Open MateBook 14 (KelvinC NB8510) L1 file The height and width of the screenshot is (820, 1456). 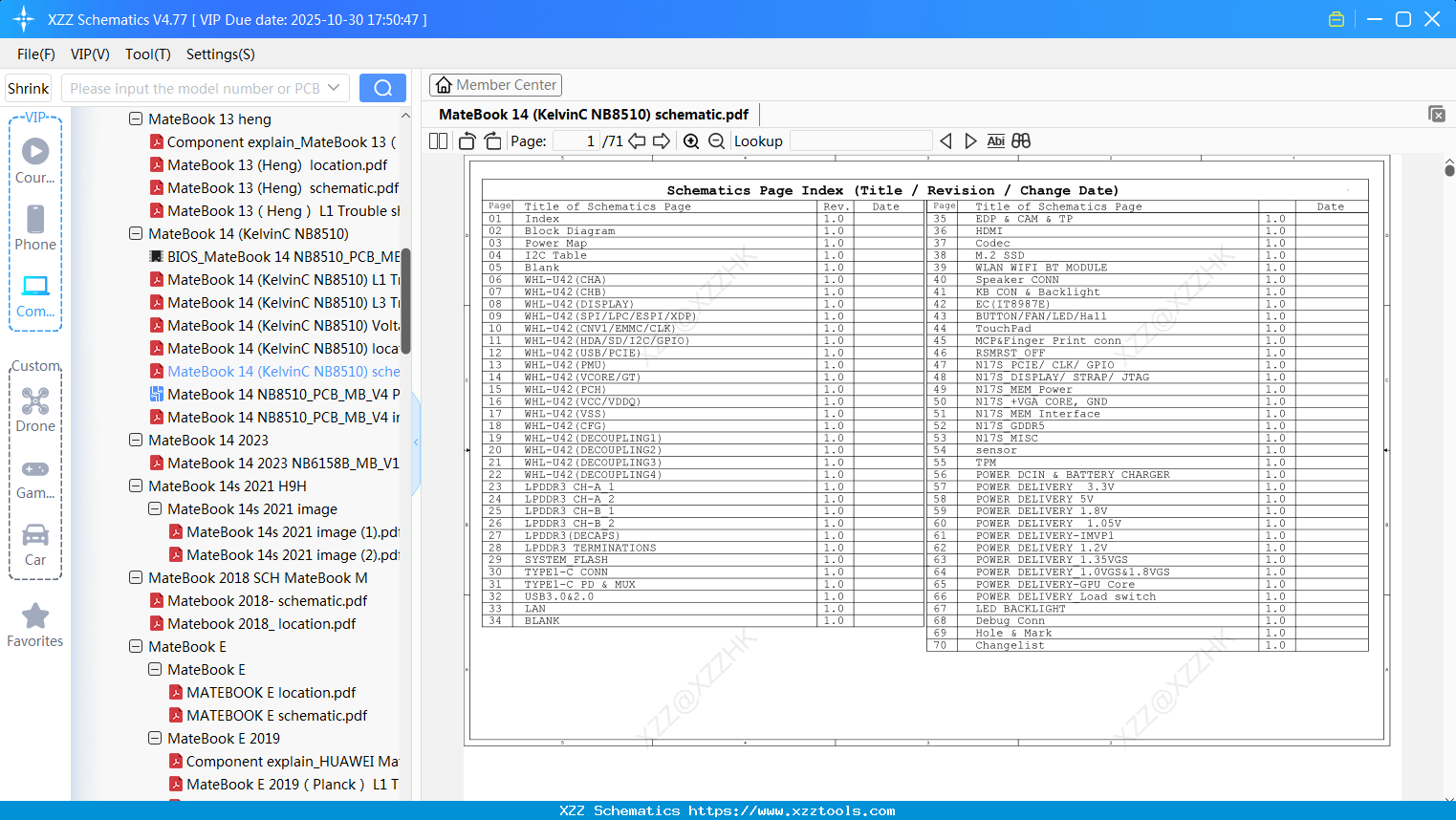(x=274, y=280)
